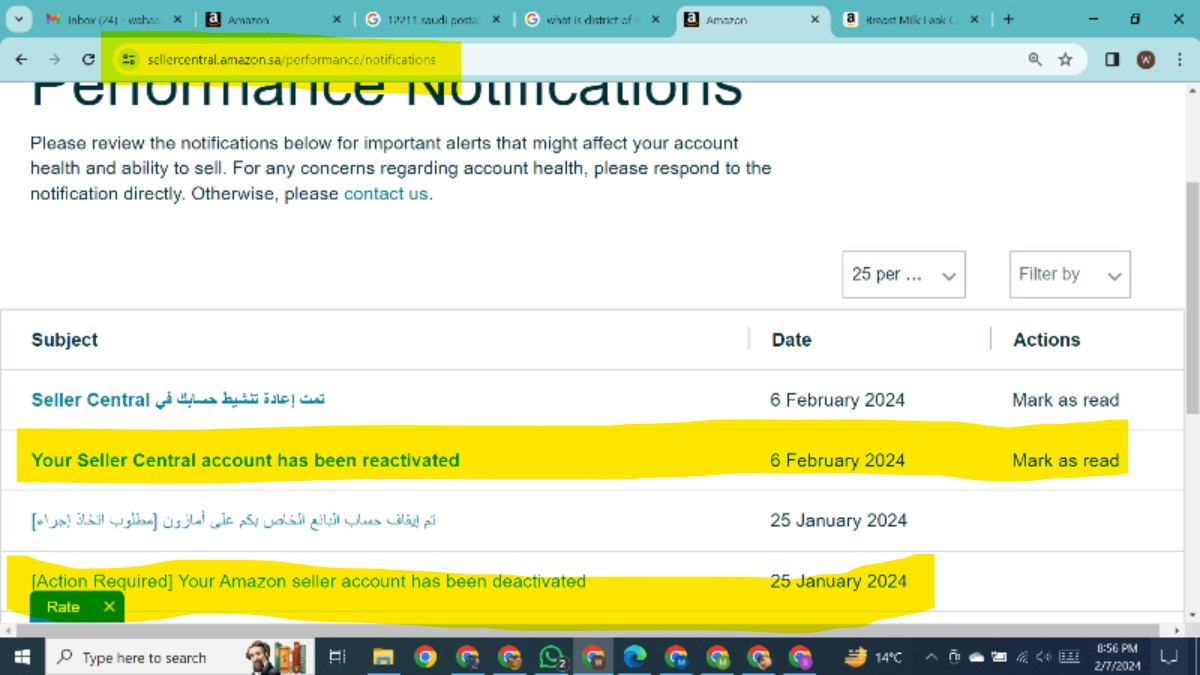Dismiss the Rate popup with its X
The width and height of the screenshot is (1200, 675).
coord(109,607)
